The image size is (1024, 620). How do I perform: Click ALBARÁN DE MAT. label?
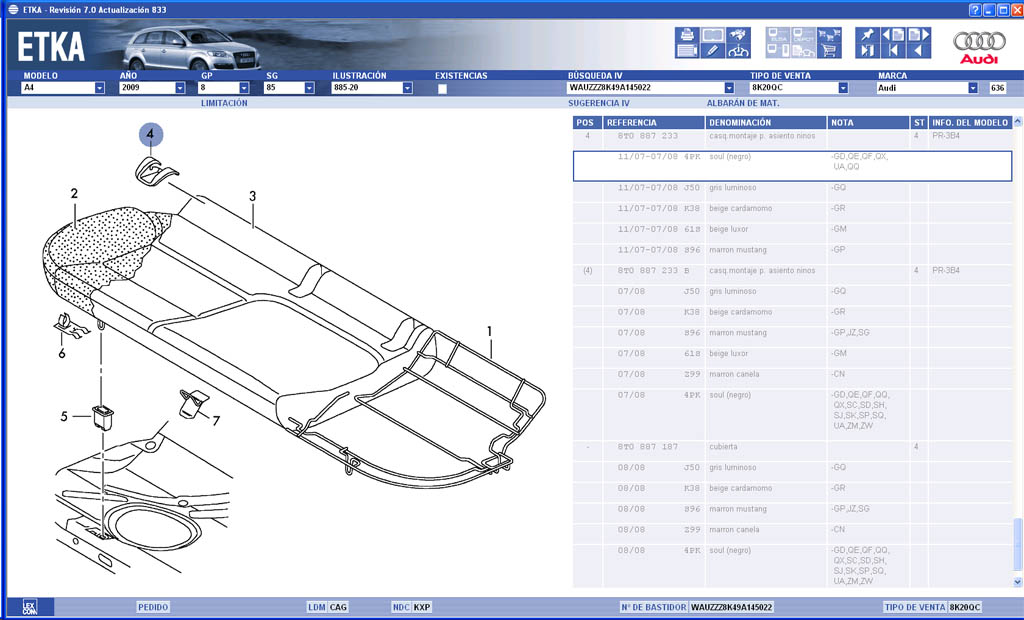point(743,103)
